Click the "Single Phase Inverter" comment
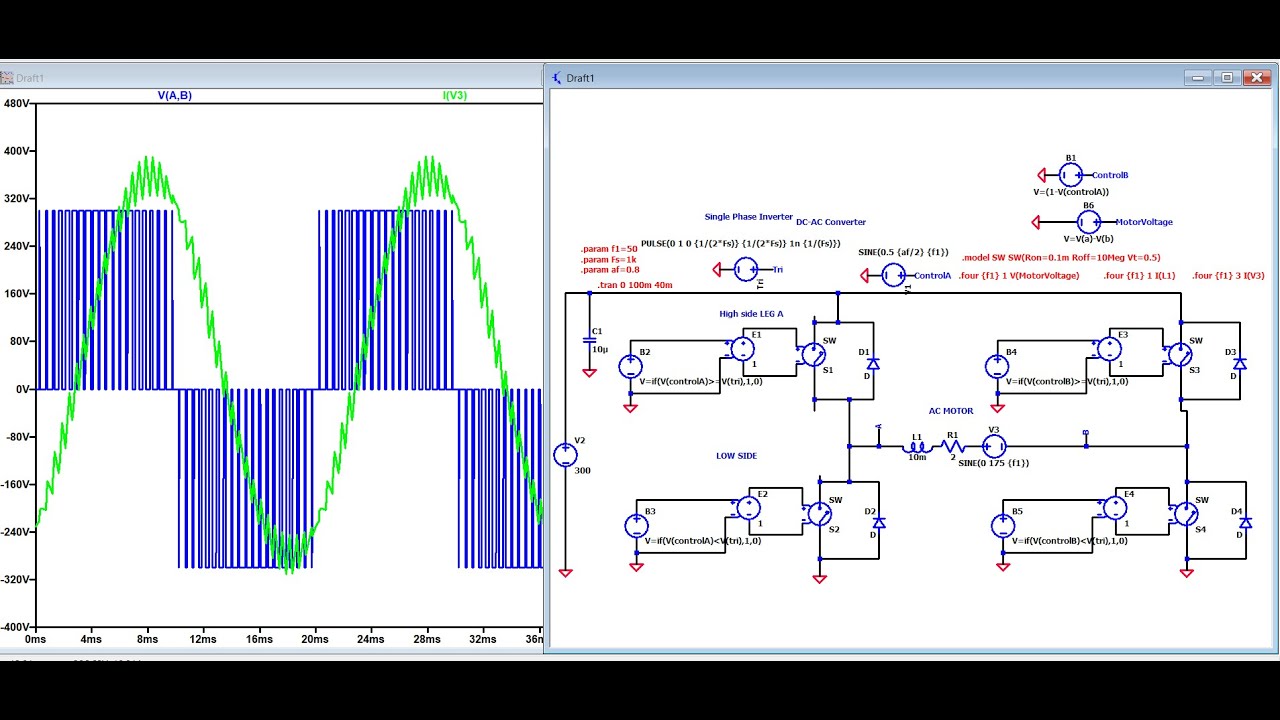1280x720 pixels. coord(748,217)
